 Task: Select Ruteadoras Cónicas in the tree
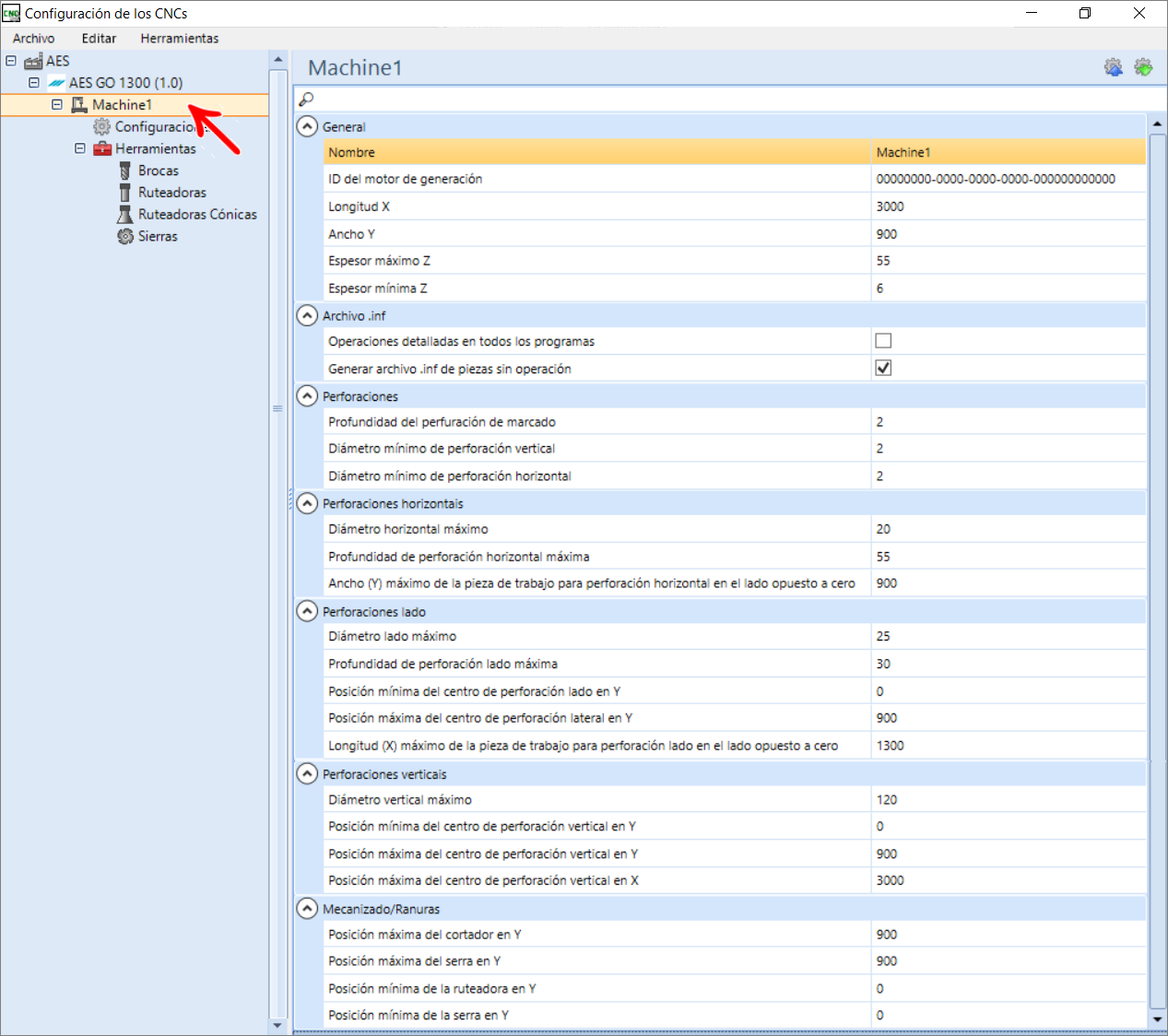(x=197, y=215)
